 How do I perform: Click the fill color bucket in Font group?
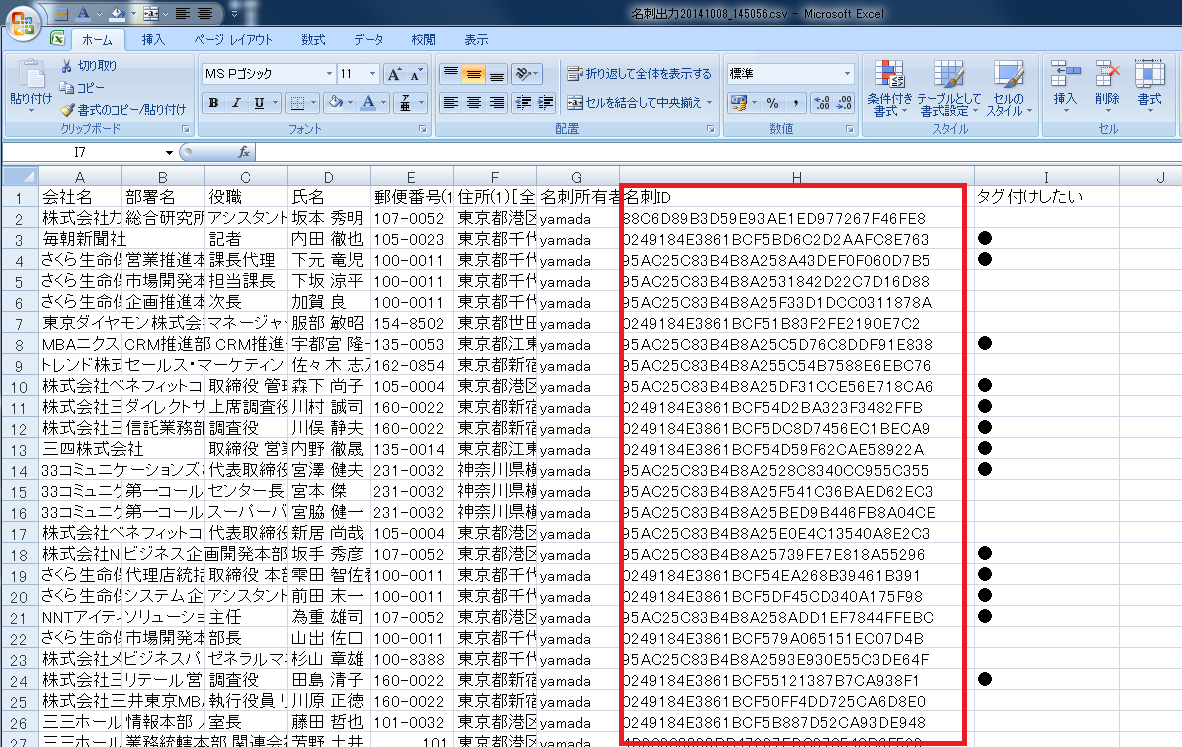click(336, 103)
